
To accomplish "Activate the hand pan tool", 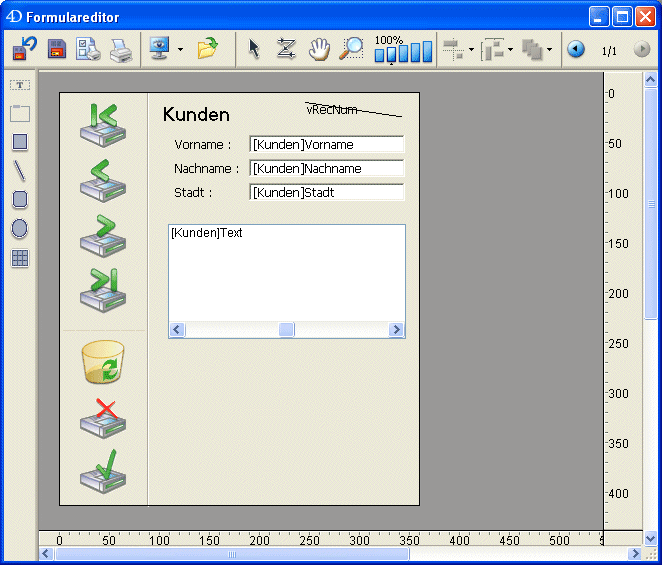I will click(319, 49).
